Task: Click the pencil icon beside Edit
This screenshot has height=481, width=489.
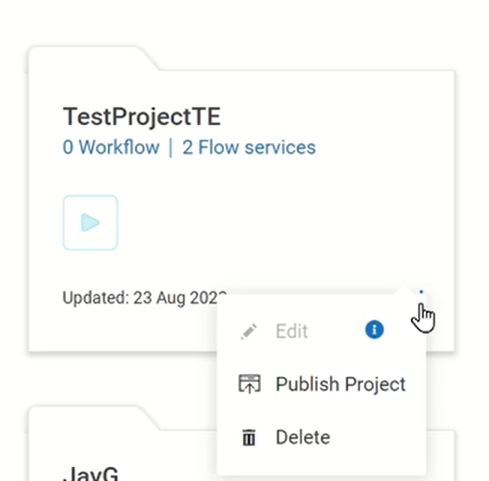Action: tap(249, 331)
